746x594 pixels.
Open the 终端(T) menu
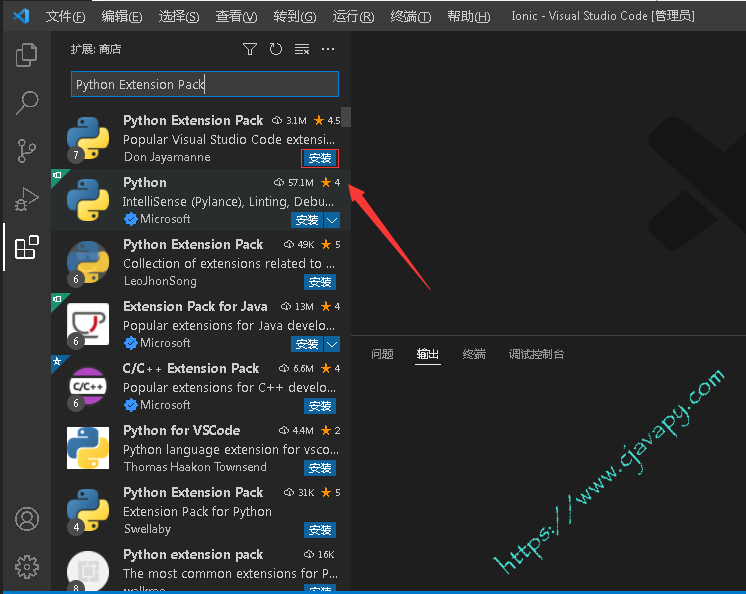(411, 17)
